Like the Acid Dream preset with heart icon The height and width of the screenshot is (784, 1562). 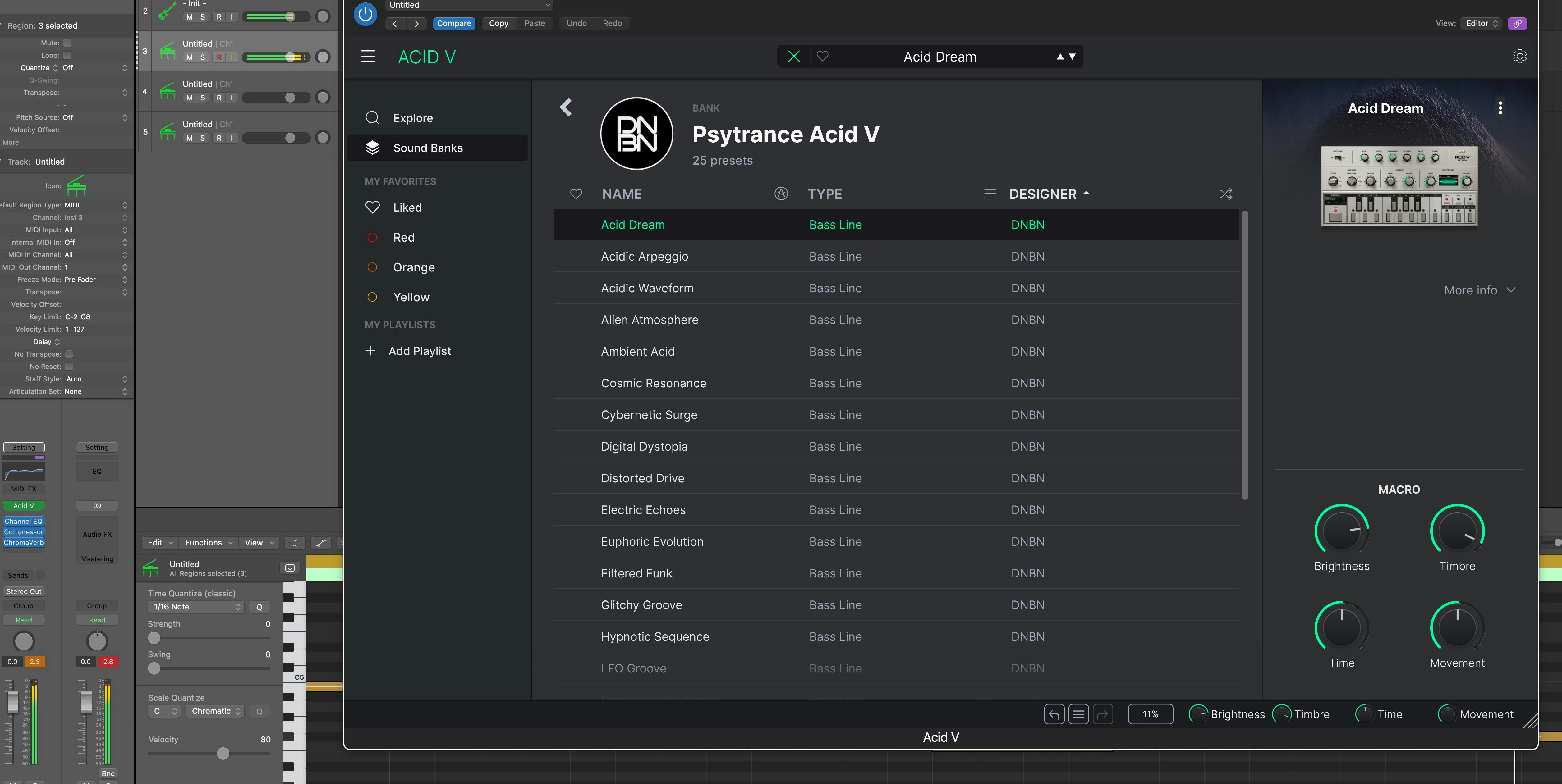click(x=822, y=56)
